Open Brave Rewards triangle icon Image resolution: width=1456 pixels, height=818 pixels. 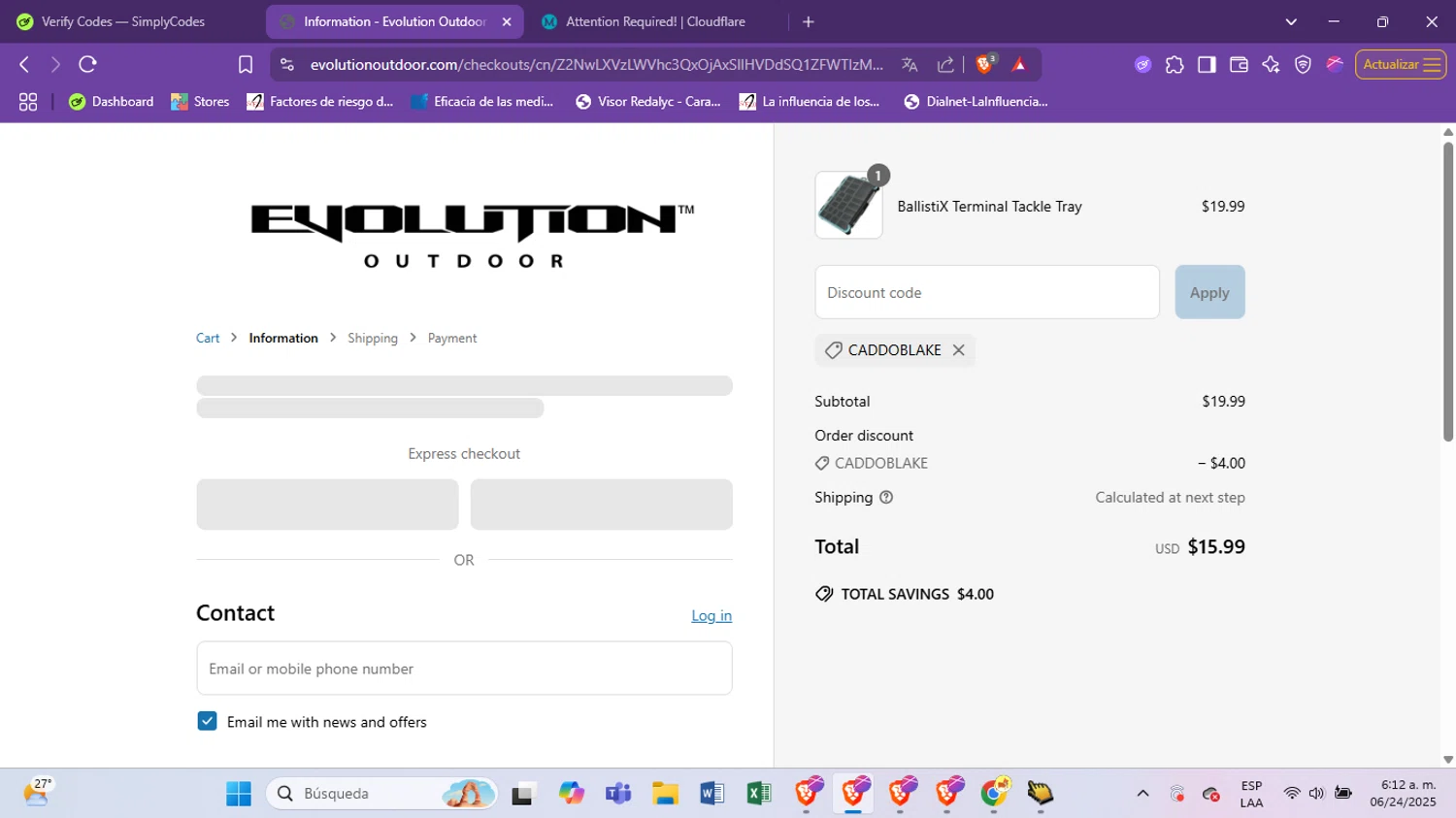1019,65
